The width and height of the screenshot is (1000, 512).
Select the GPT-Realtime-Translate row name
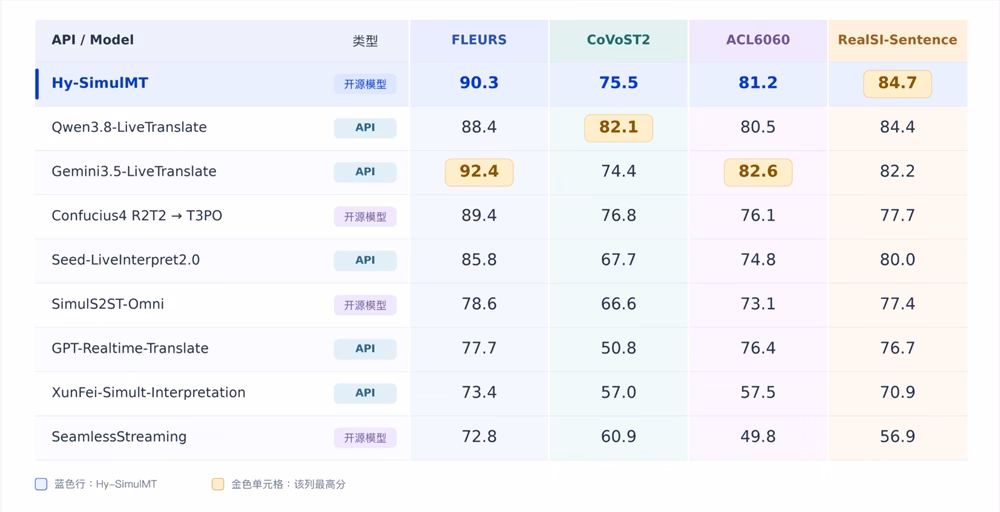click(130, 348)
